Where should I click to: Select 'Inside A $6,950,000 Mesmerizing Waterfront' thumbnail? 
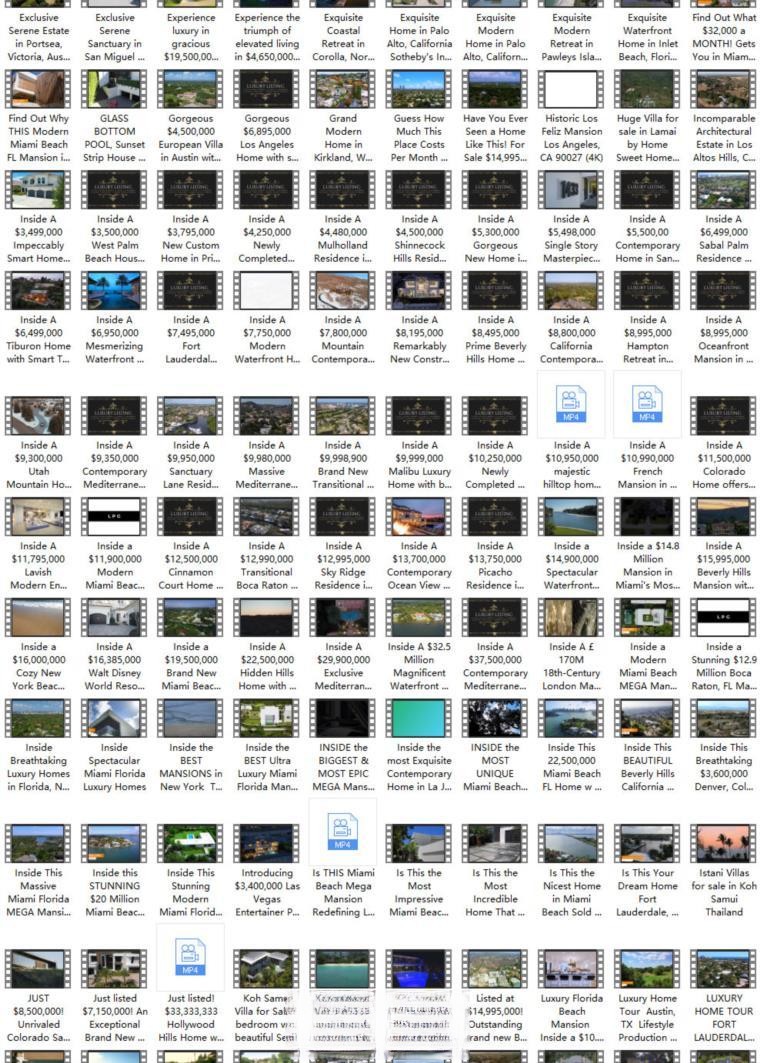(114, 291)
